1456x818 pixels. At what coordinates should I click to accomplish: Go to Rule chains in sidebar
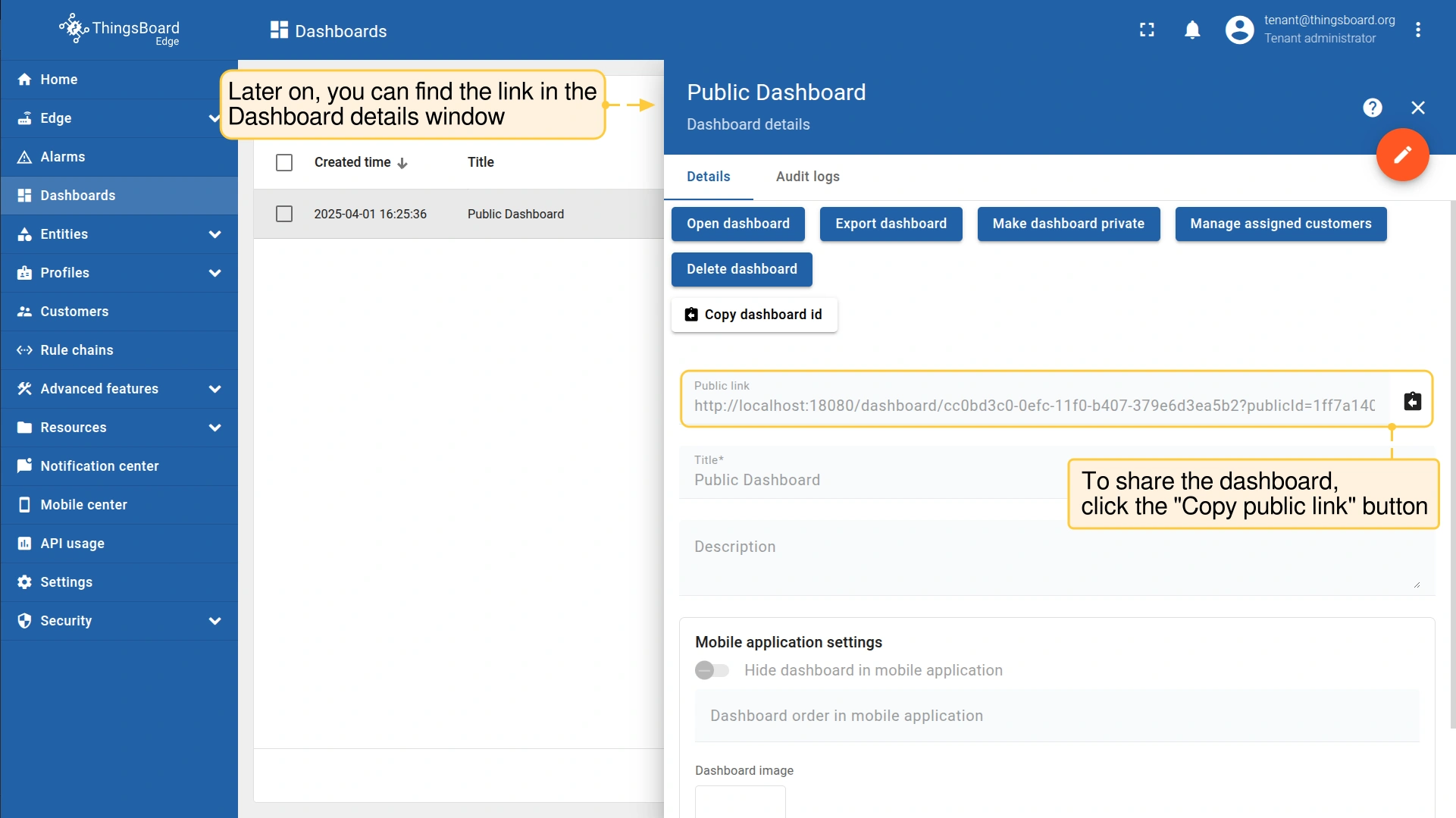77,350
